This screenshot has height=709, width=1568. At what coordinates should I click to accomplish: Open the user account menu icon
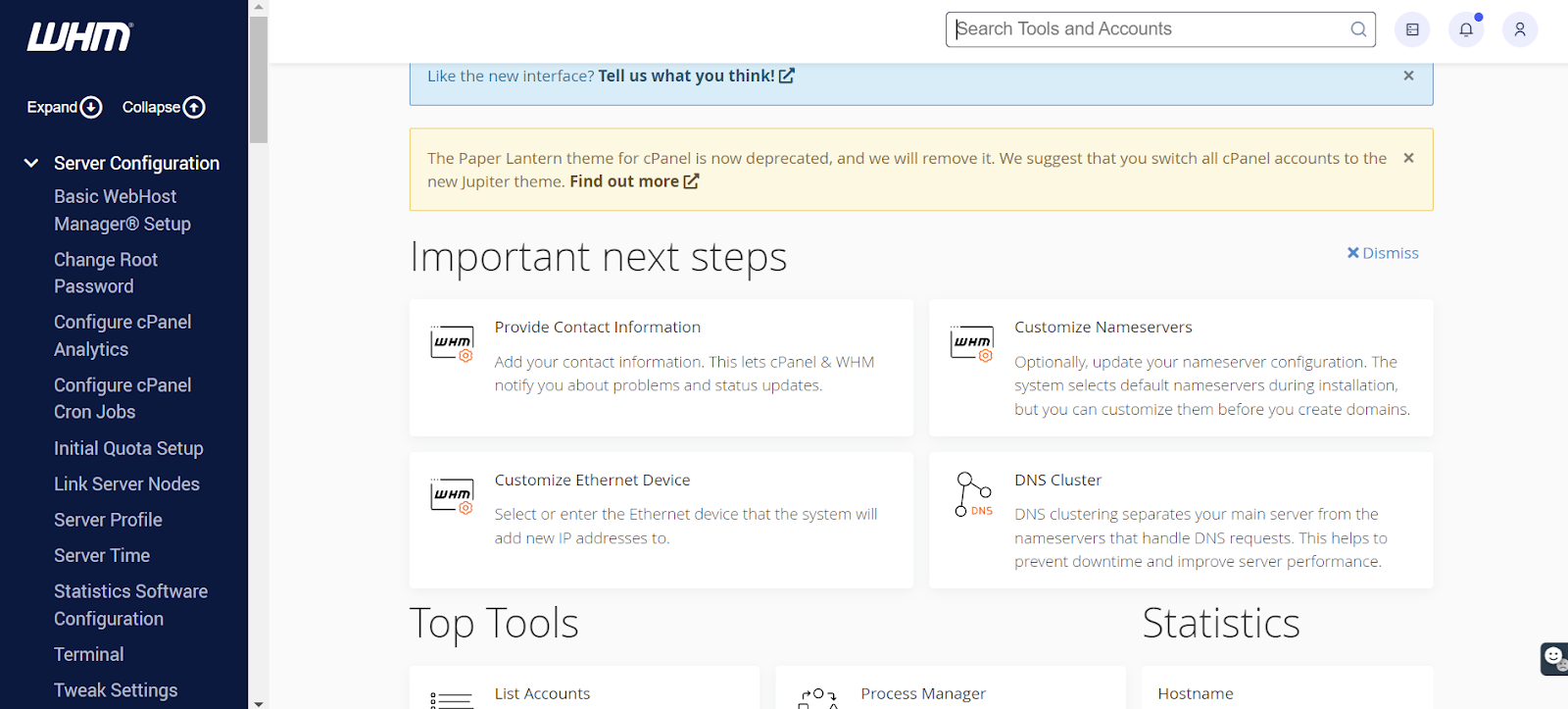1520,29
